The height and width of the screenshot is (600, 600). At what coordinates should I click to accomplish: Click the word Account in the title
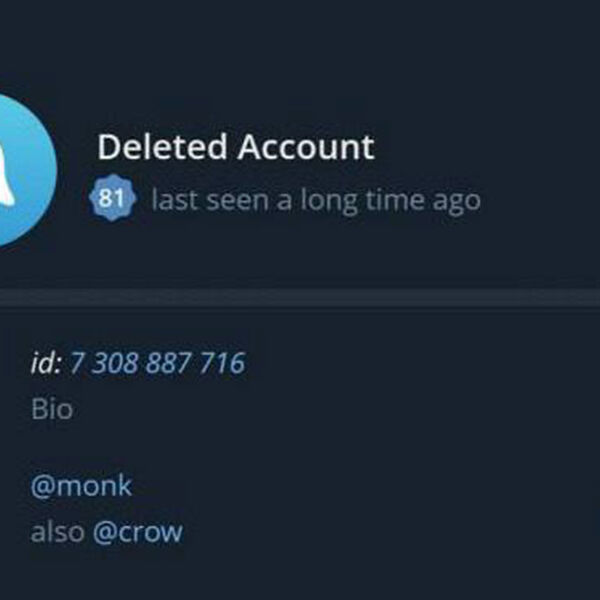(x=306, y=147)
